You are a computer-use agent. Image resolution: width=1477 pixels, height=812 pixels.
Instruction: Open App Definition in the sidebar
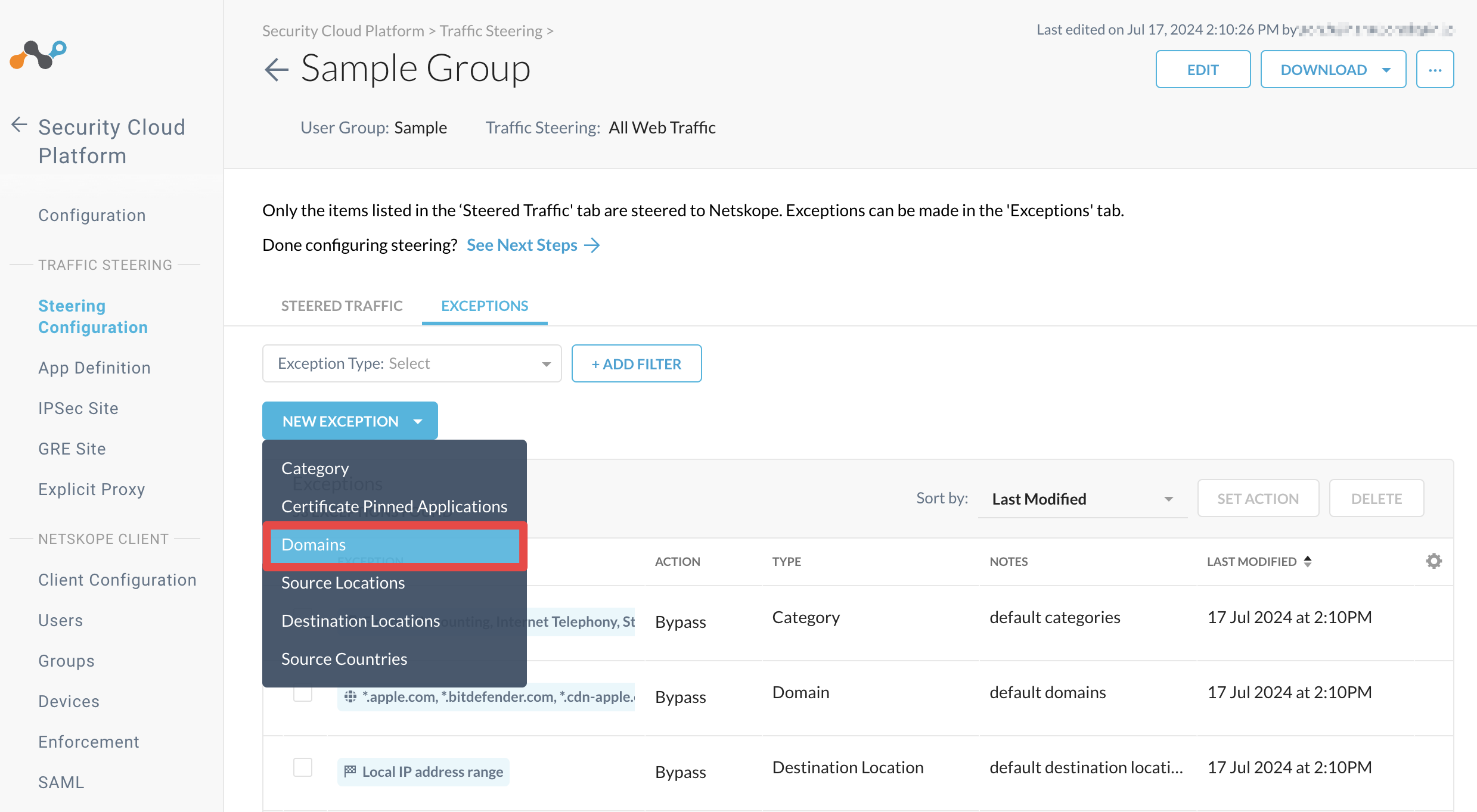(94, 368)
